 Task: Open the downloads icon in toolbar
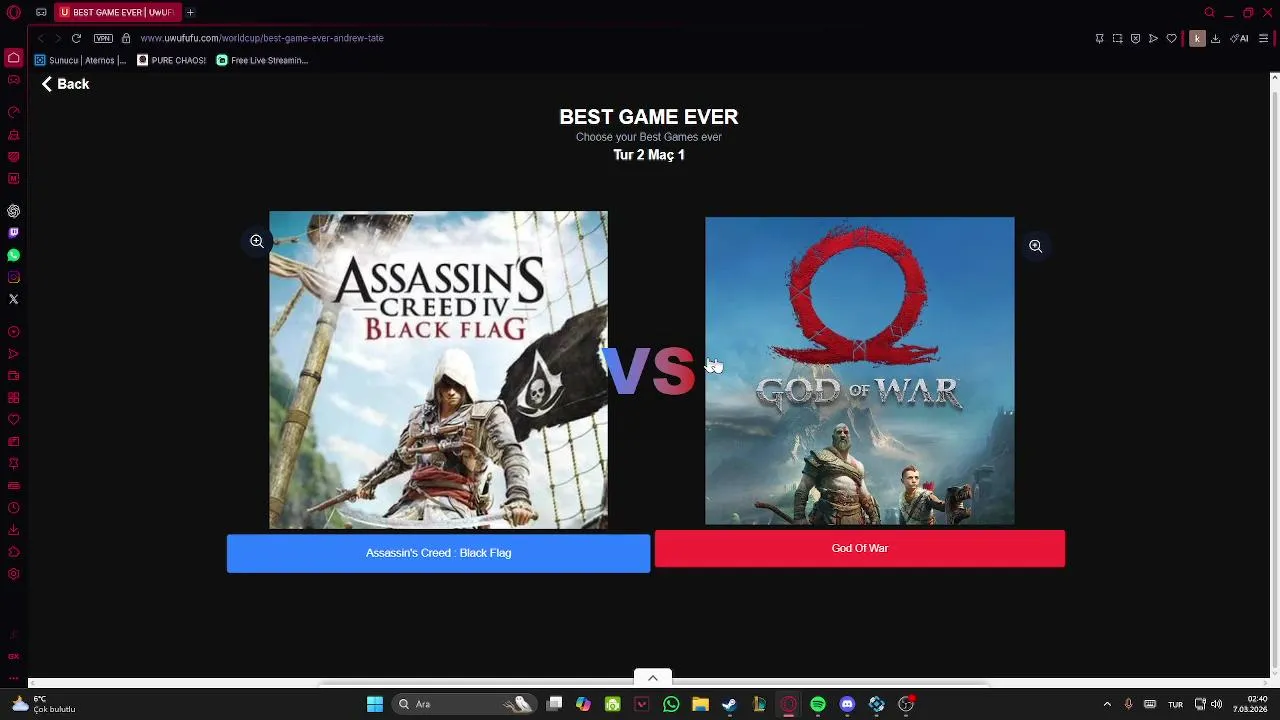point(1215,38)
